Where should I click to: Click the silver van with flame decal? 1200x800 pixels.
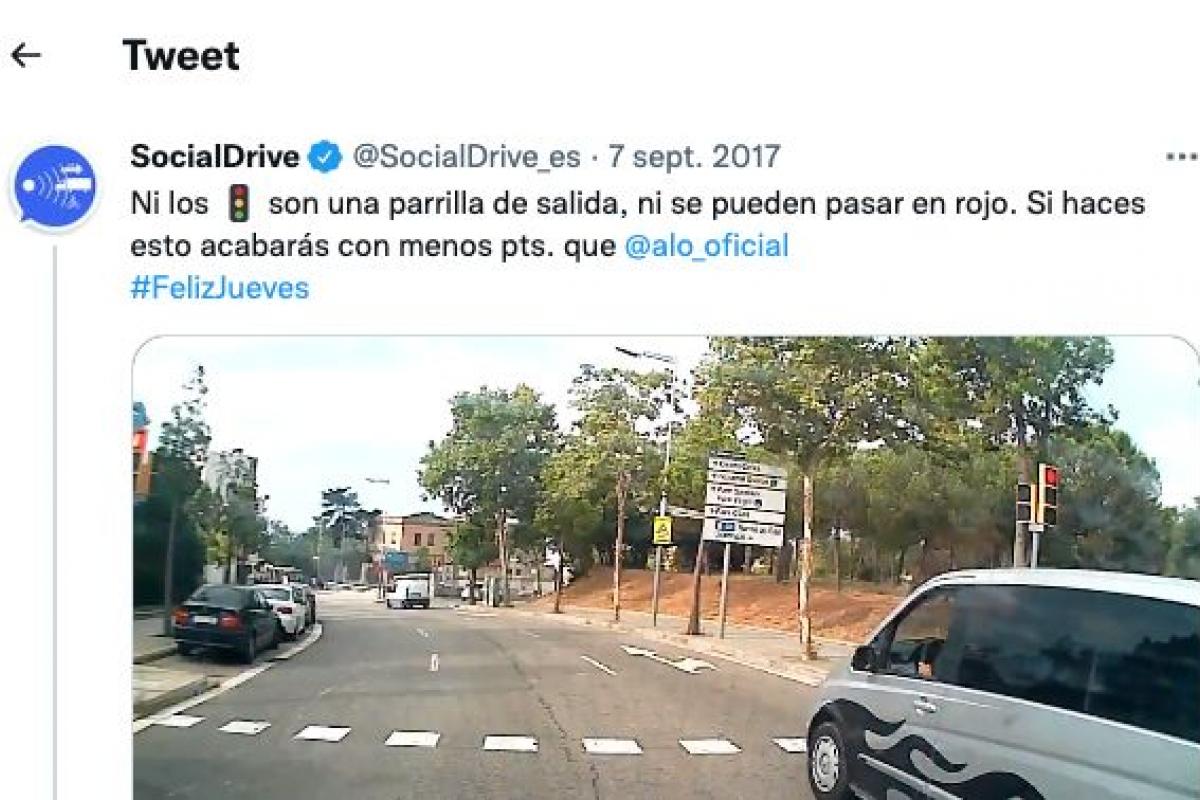1004,685
